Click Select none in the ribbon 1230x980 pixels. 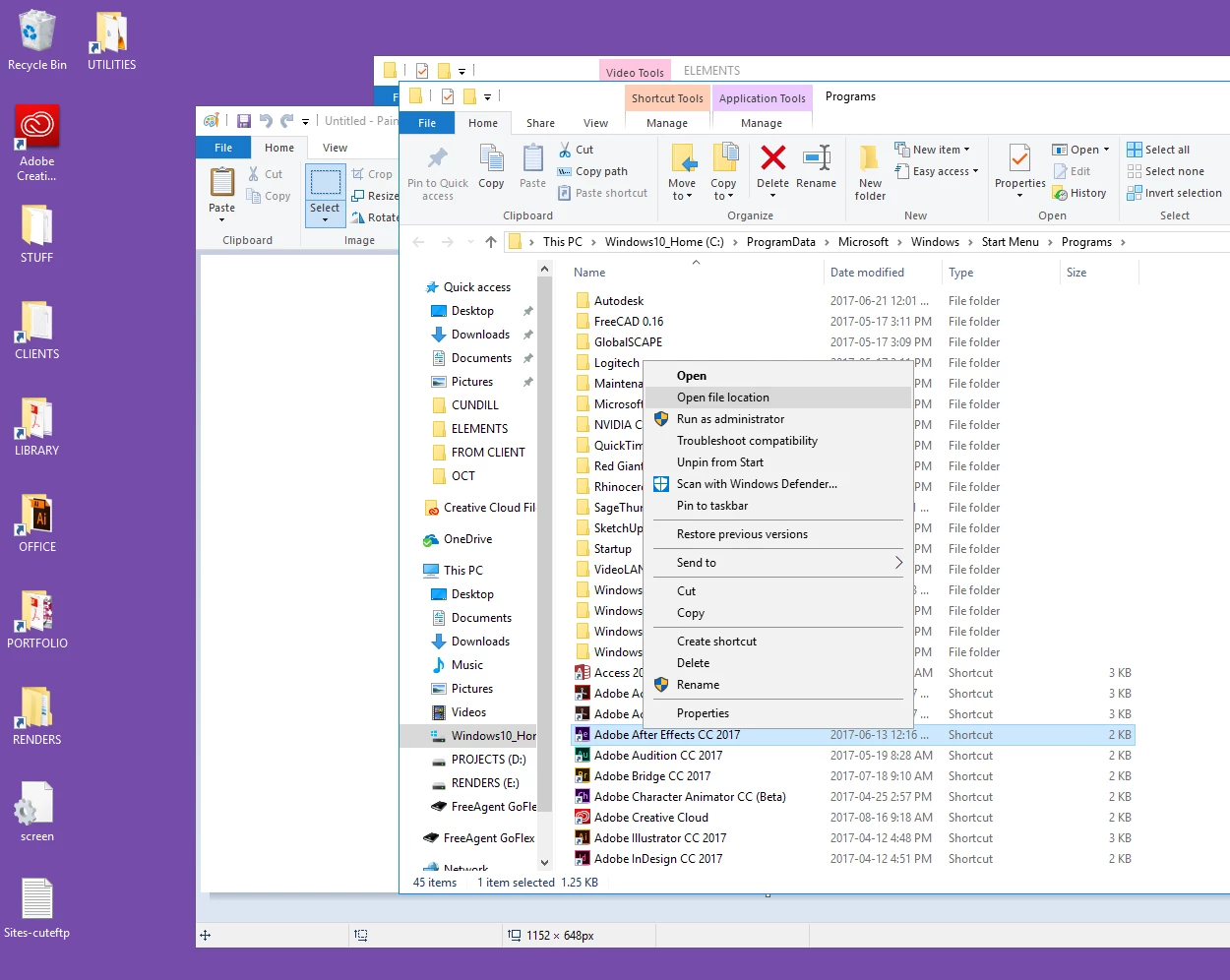pos(1166,171)
